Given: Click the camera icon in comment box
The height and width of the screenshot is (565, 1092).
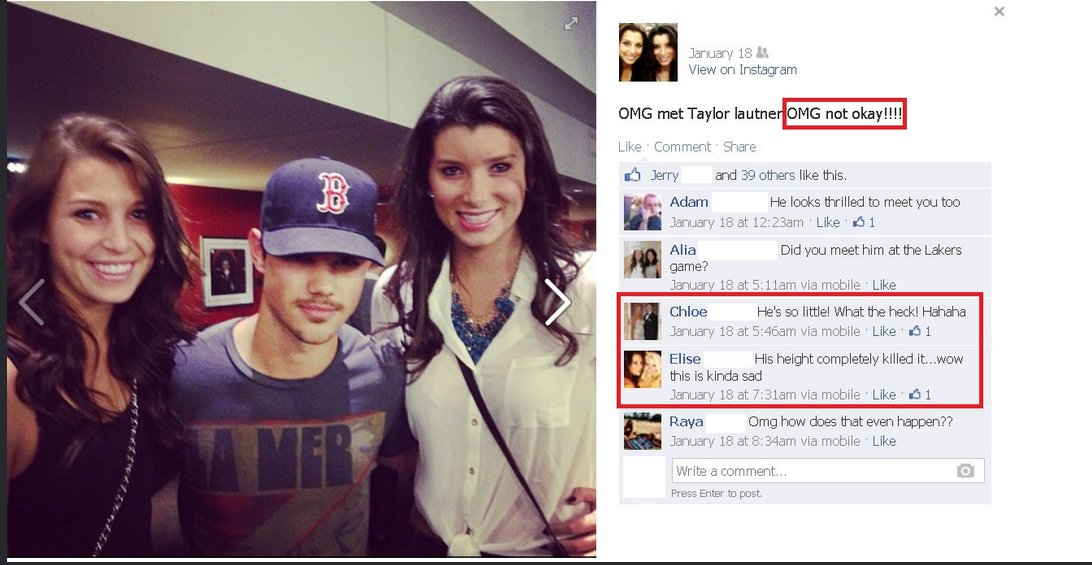Looking at the screenshot, I should pyautogui.click(x=965, y=471).
